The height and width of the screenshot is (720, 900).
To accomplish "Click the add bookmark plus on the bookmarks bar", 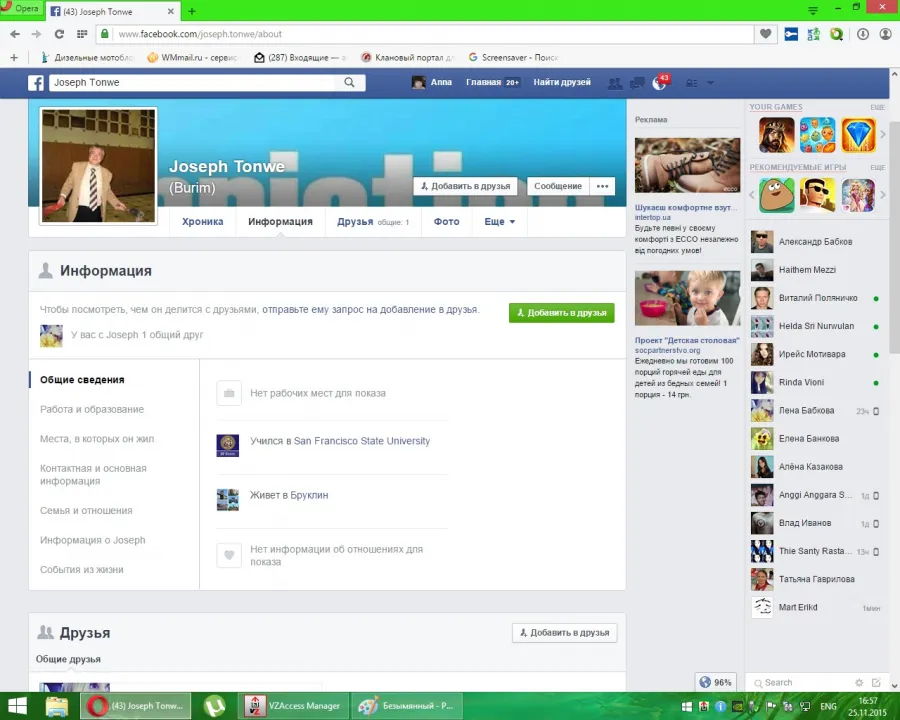I will click(x=14, y=57).
